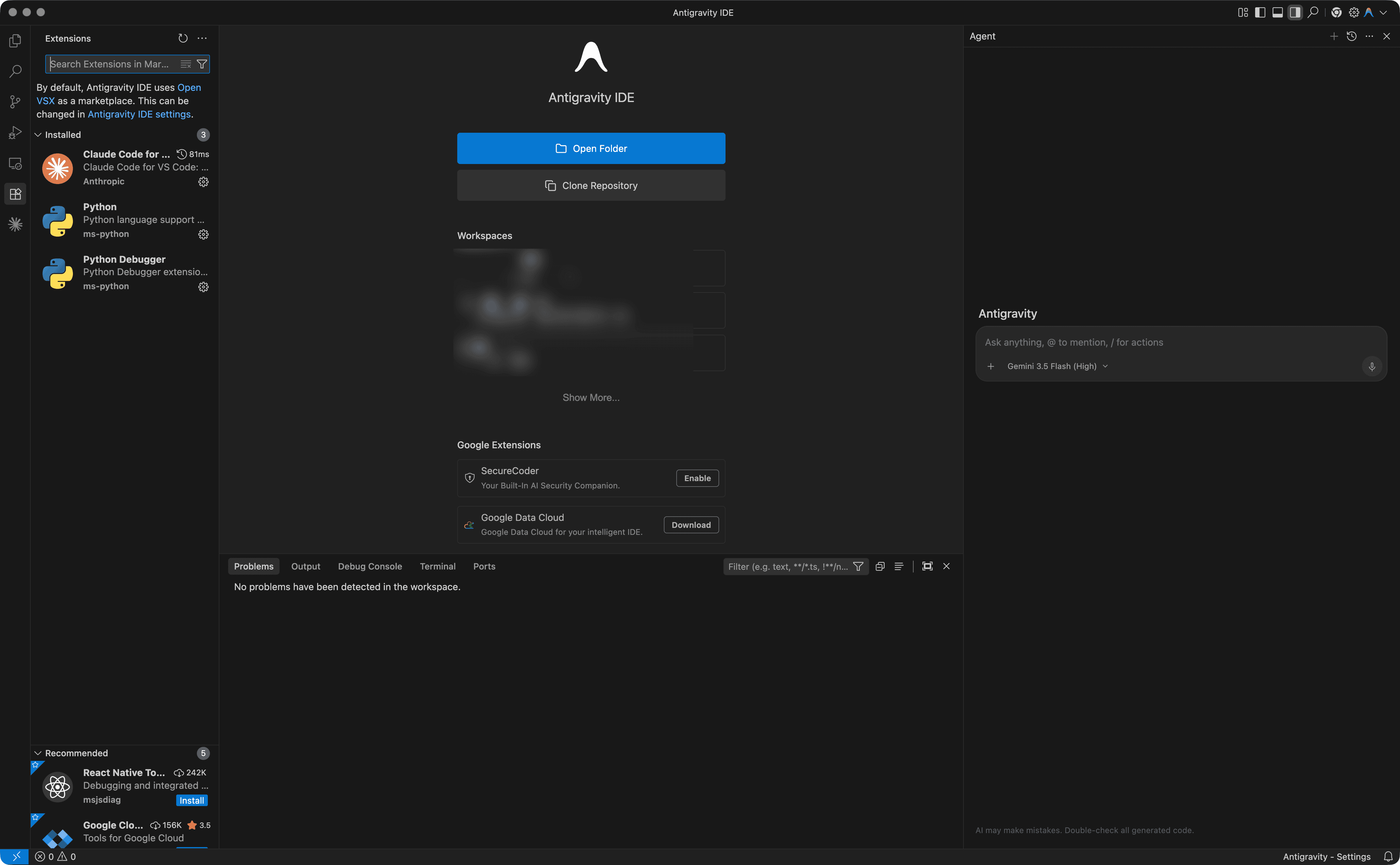1400x865 pixels.
Task: Open the filter options in Problems panel
Action: [858, 566]
